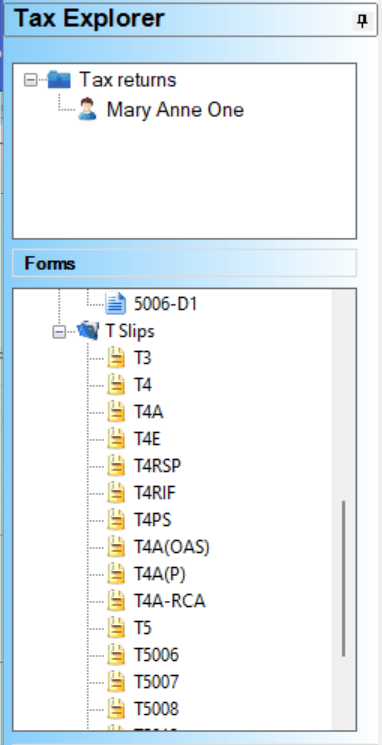The height and width of the screenshot is (745, 382).
Task: Open the T3 slip
Action: click(x=142, y=358)
